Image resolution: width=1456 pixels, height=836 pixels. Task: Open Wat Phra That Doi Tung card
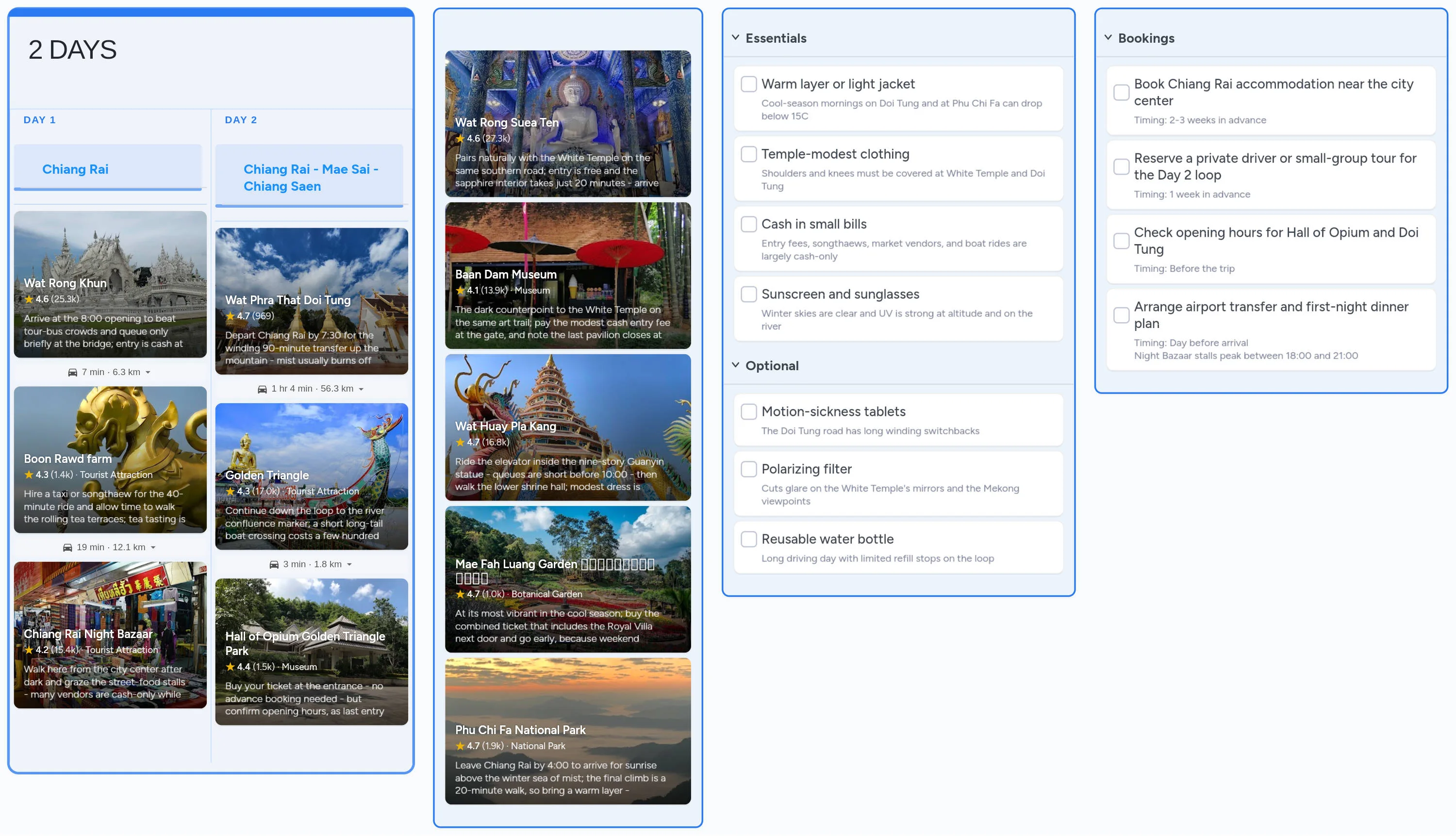pos(312,301)
